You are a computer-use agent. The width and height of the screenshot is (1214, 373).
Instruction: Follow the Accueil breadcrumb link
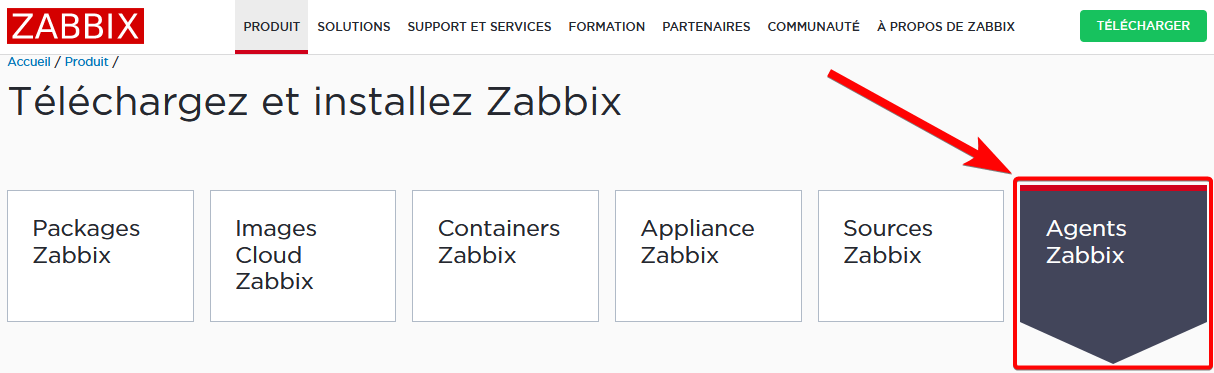(29, 62)
